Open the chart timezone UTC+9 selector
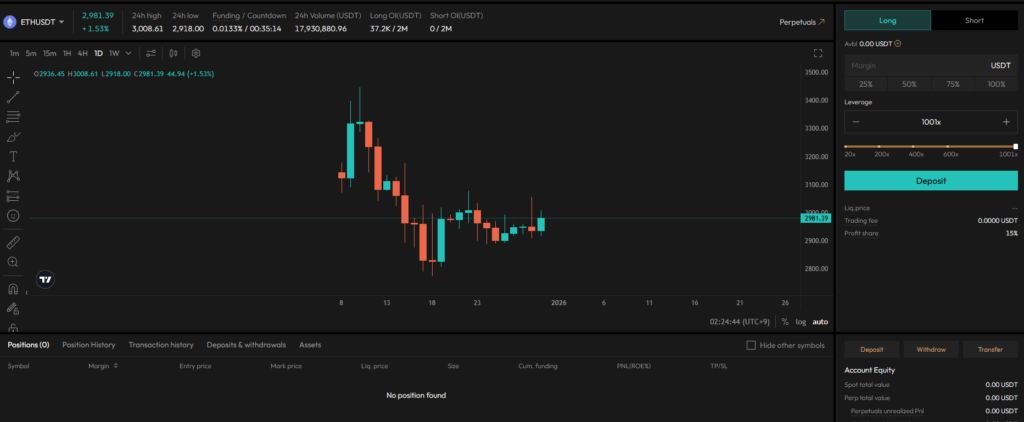Screen dimensions: 1024x422 (x=741, y=321)
